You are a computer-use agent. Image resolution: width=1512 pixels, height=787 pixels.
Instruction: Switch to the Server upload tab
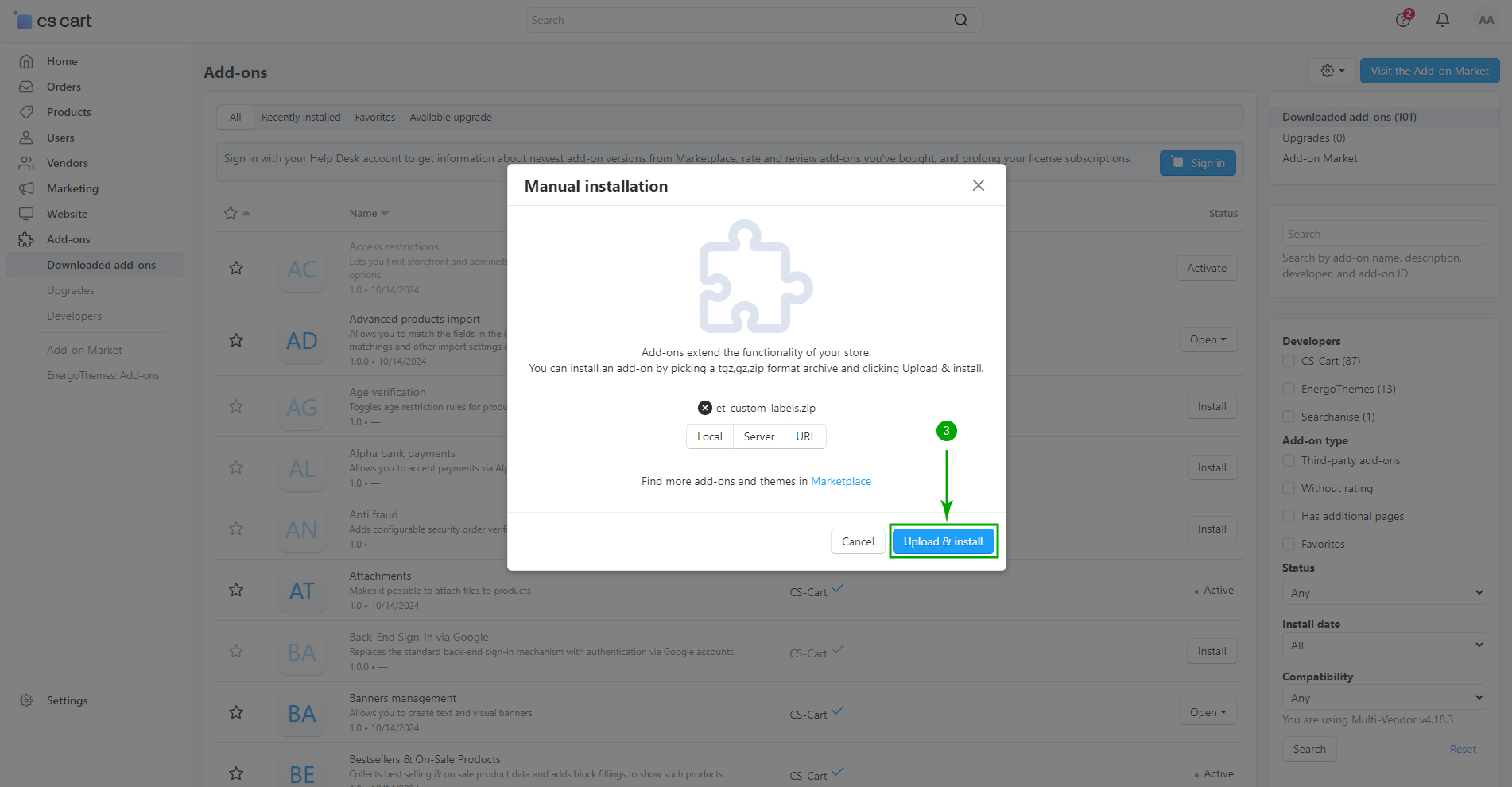pos(758,436)
